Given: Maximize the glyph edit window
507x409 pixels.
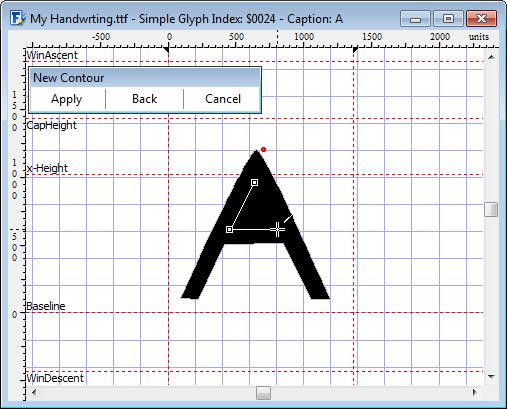Looking at the screenshot, I should pyautogui.click(x=448, y=19).
